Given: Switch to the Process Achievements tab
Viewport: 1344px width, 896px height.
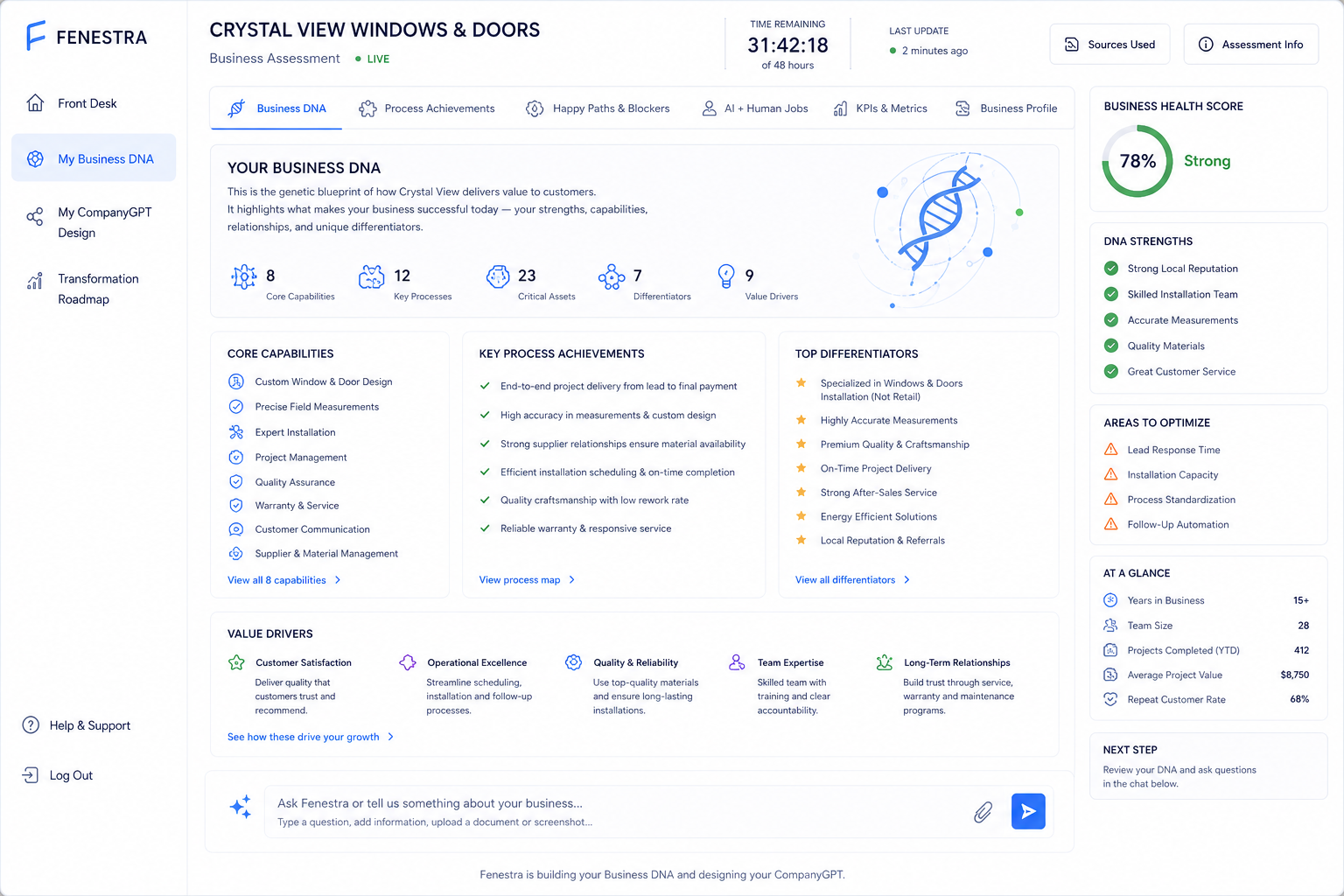Looking at the screenshot, I should pos(427,108).
